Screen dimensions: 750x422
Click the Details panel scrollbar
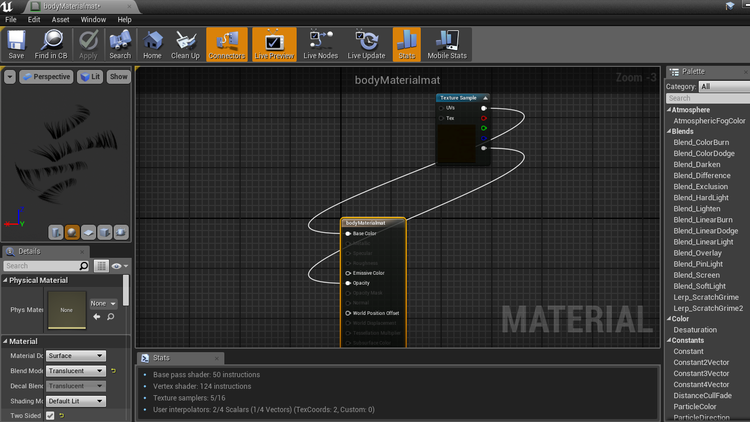click(126, 290)
